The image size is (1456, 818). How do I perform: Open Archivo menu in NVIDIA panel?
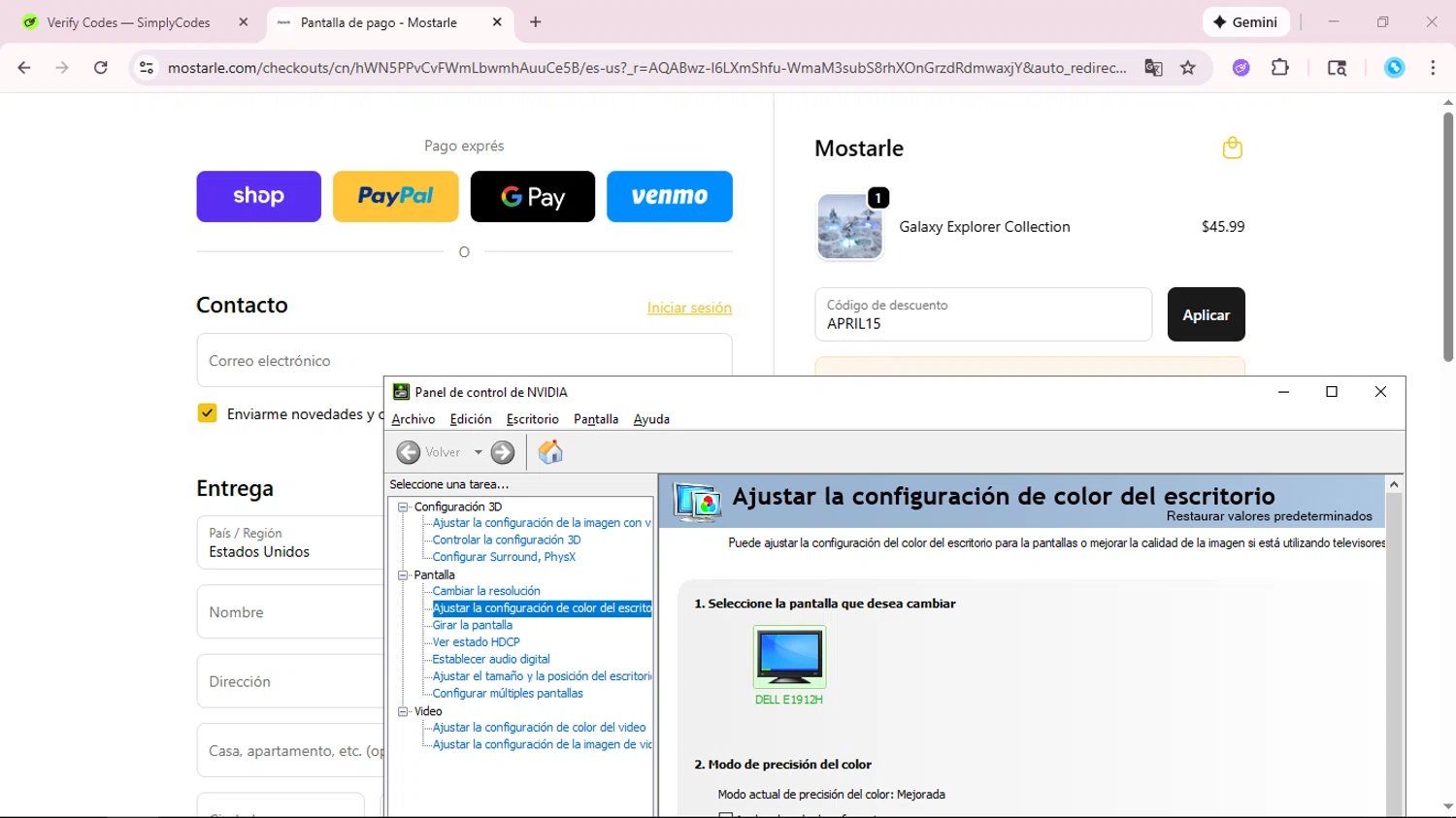pos(414,419)
